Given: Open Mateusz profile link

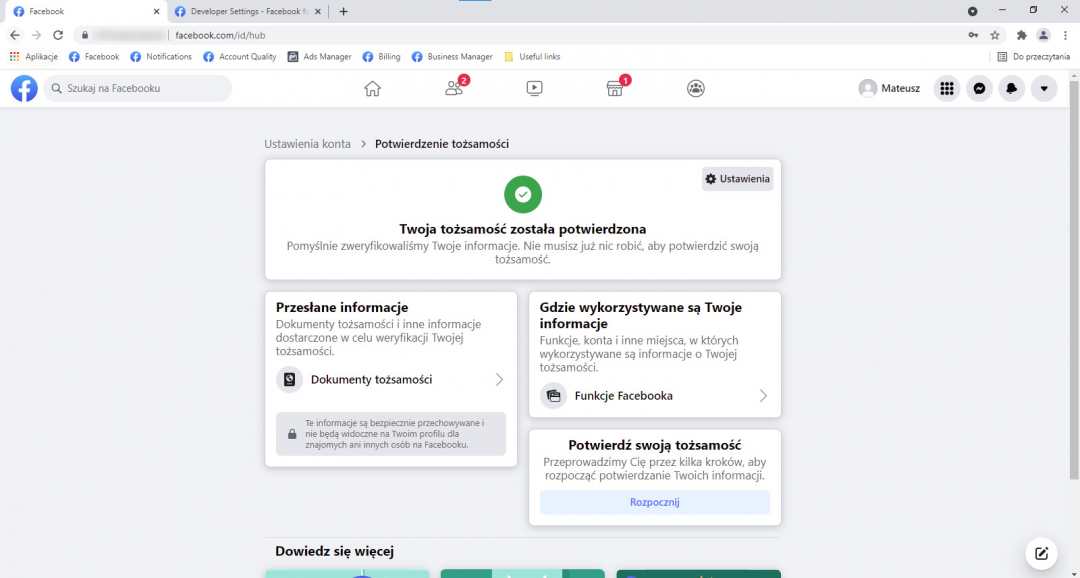Looking at the screenshot, I should coord(889,88).
